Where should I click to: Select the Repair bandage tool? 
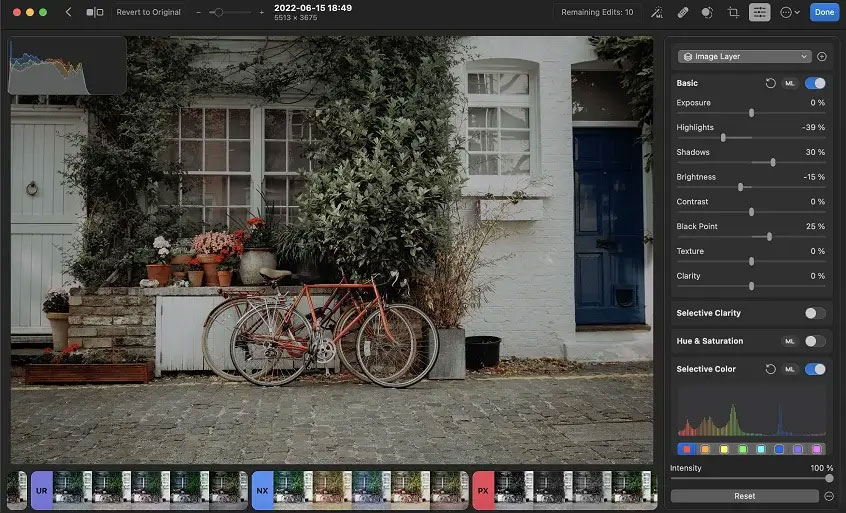pyautogui.click(x=682, y=12)
